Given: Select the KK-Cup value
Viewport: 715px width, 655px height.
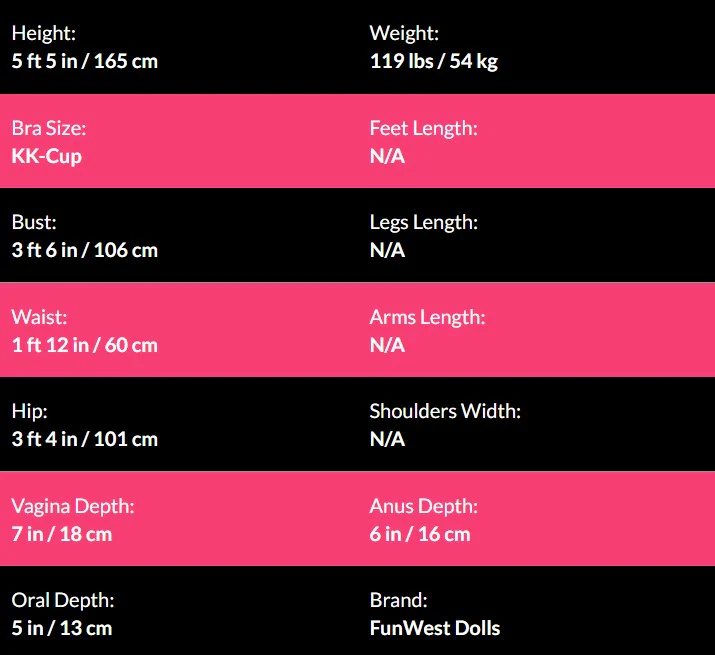Looking at the screenshot, I should tap(47, 156).
